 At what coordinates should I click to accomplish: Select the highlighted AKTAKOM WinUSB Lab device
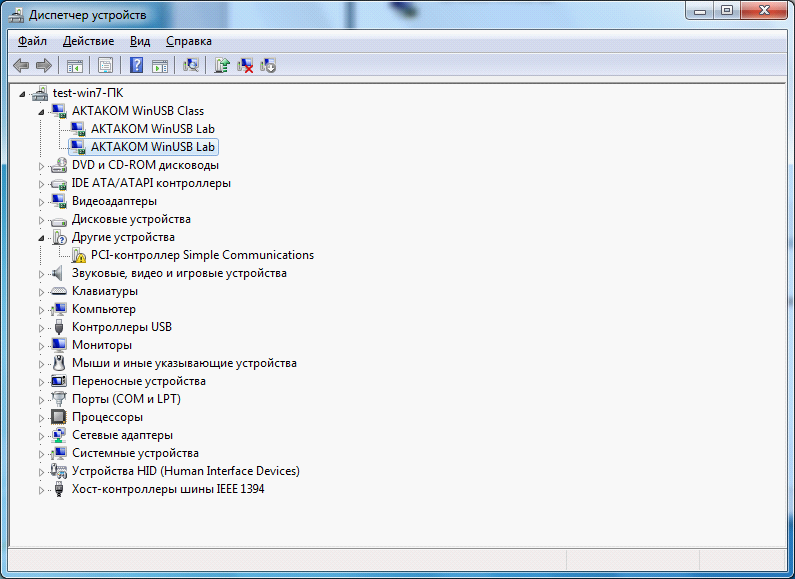[x=153, y=147]
